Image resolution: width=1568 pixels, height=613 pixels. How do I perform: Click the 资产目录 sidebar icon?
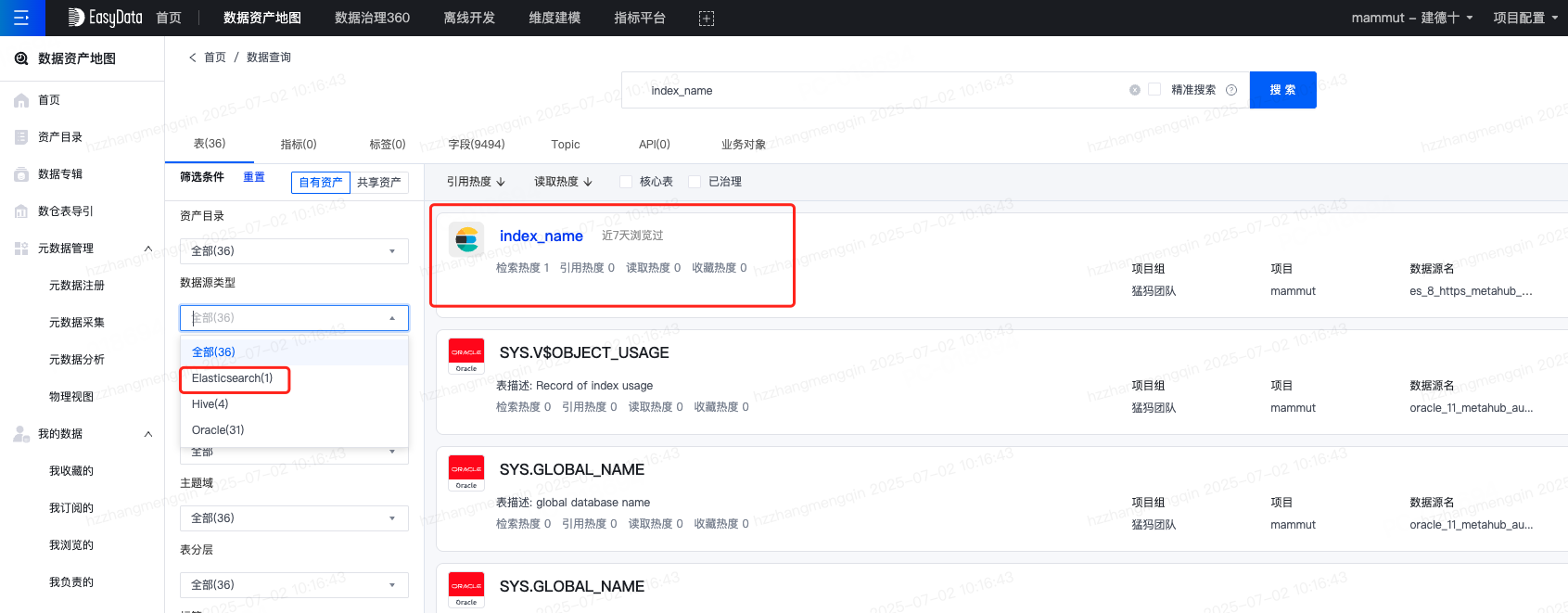pos(21,137)
